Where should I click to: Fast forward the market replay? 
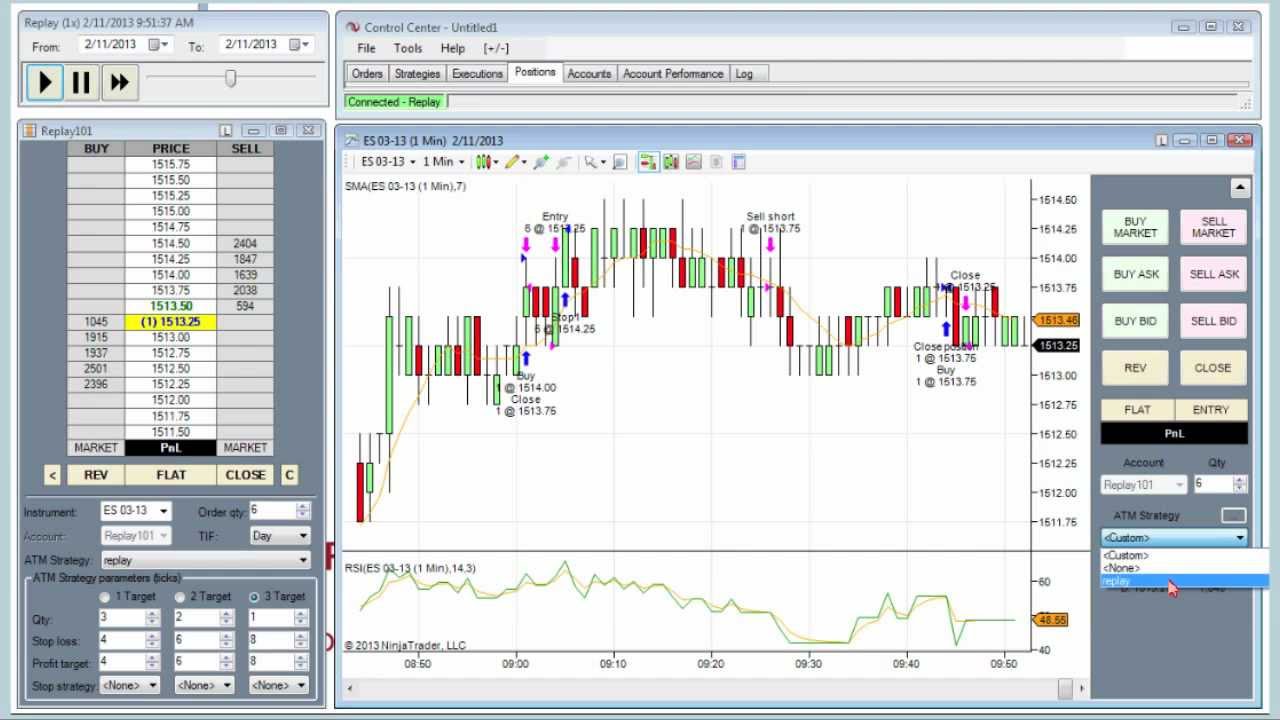(119, 82)
